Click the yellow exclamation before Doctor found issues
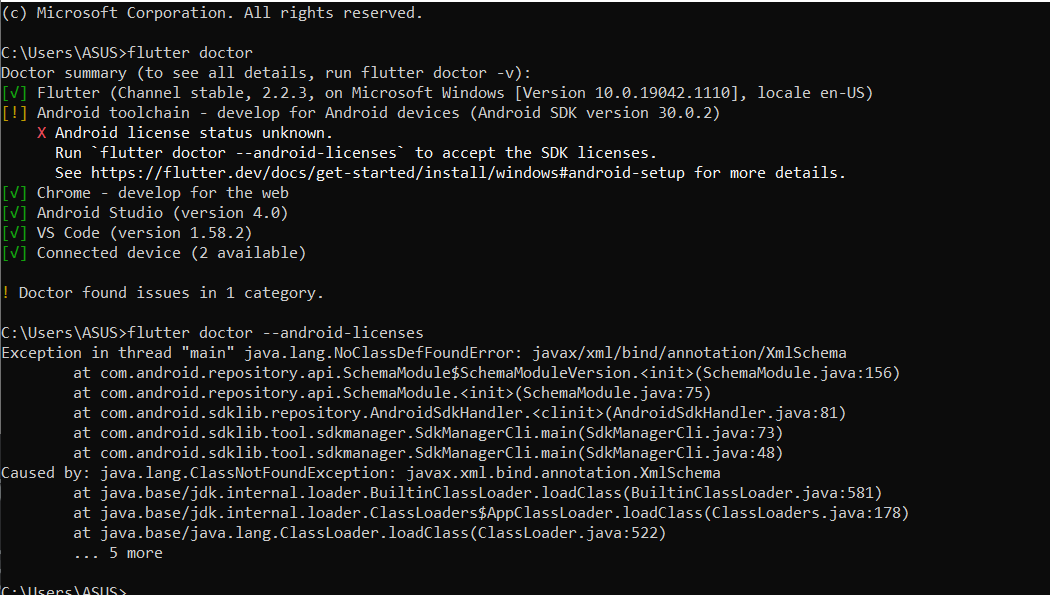This screenshot has width=1050, height=595. coord(5,293)
